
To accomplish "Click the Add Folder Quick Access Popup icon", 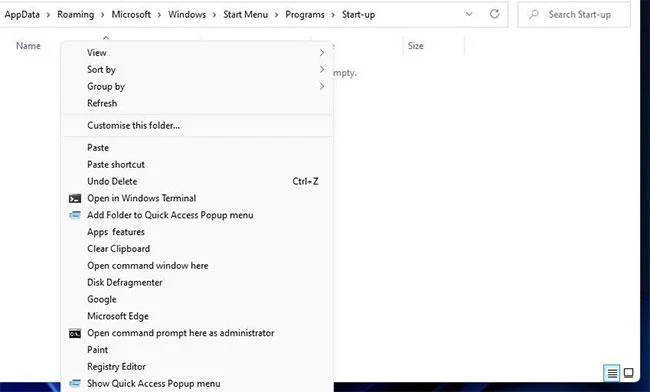I will (75, 215).
